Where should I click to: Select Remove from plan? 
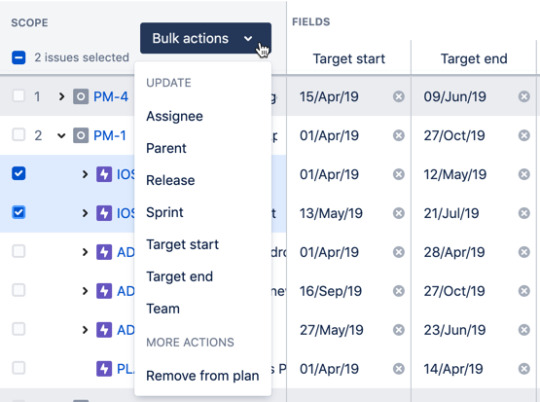[202, 376]
